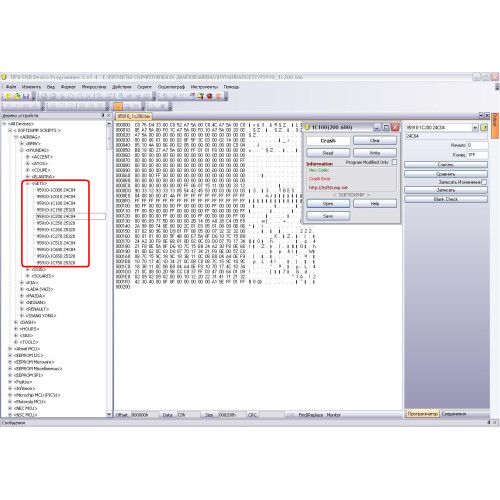Click the Save floppy disk toolbar icon
This screenshot has width=500, height=500.
26,96
